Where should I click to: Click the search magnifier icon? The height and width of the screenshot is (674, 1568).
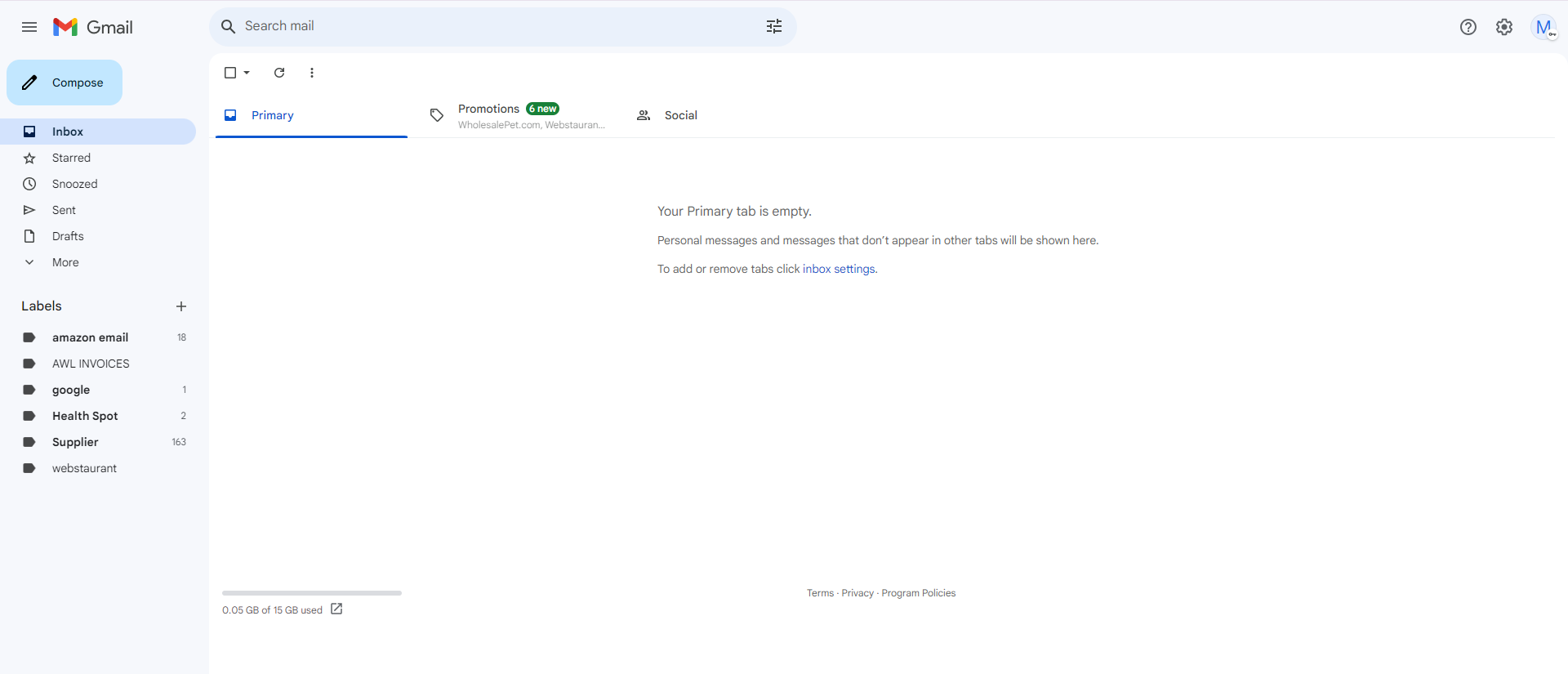[x=229, y=26]
